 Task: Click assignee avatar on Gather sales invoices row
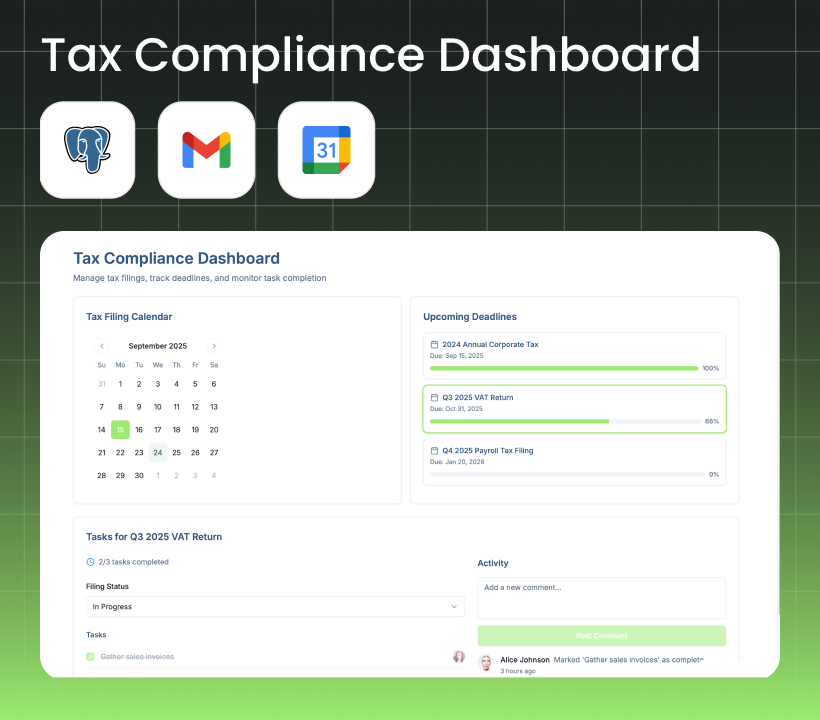click(459, 657)
